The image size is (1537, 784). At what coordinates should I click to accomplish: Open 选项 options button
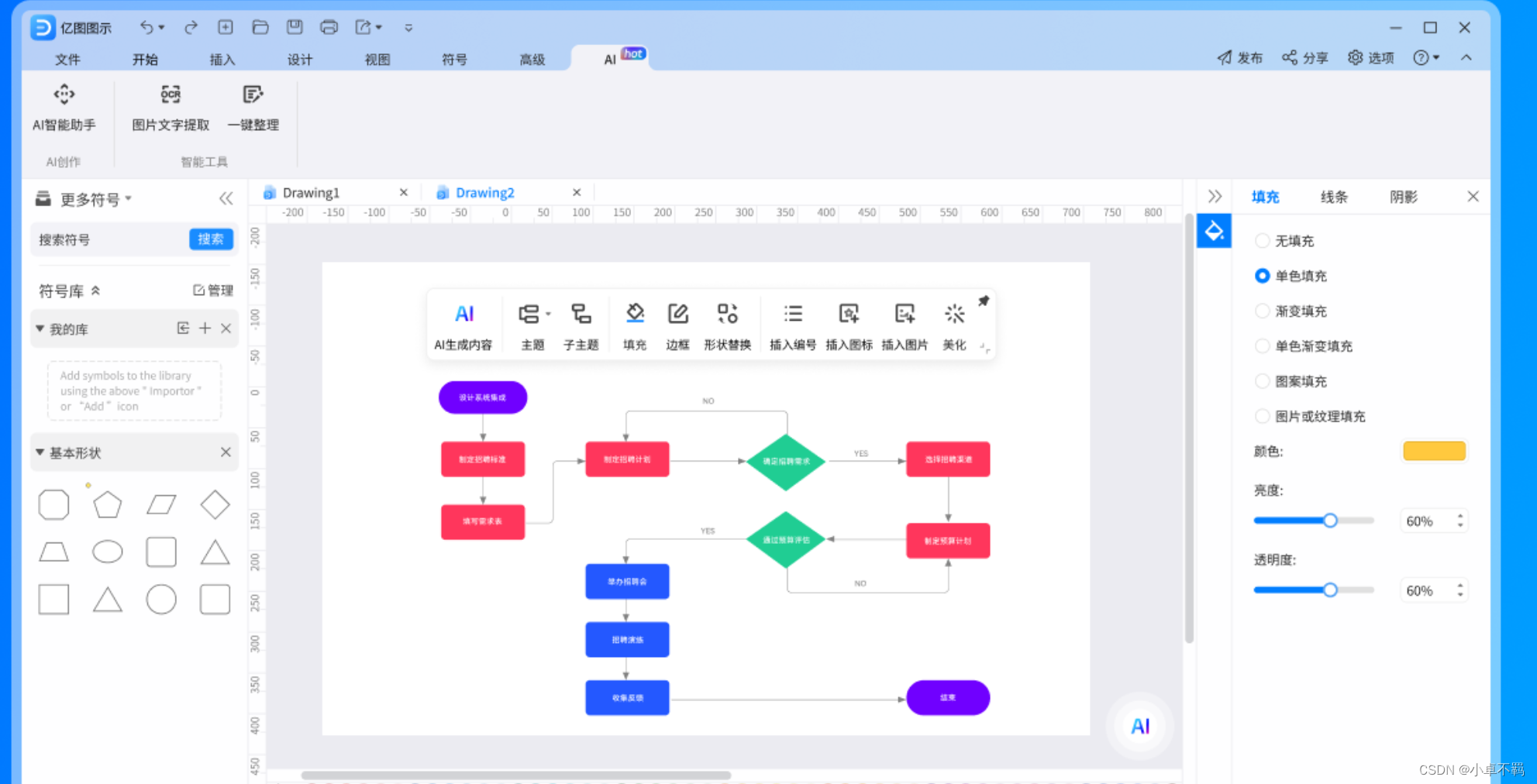(1371, 57)
